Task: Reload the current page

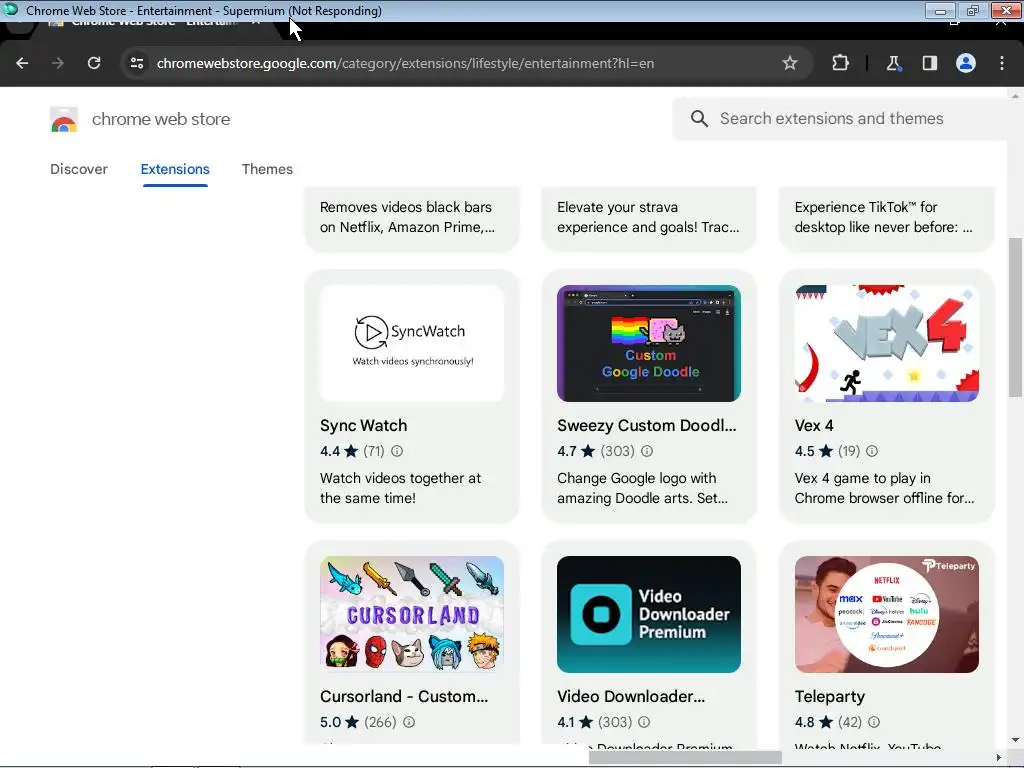Action: coord(94,63)
